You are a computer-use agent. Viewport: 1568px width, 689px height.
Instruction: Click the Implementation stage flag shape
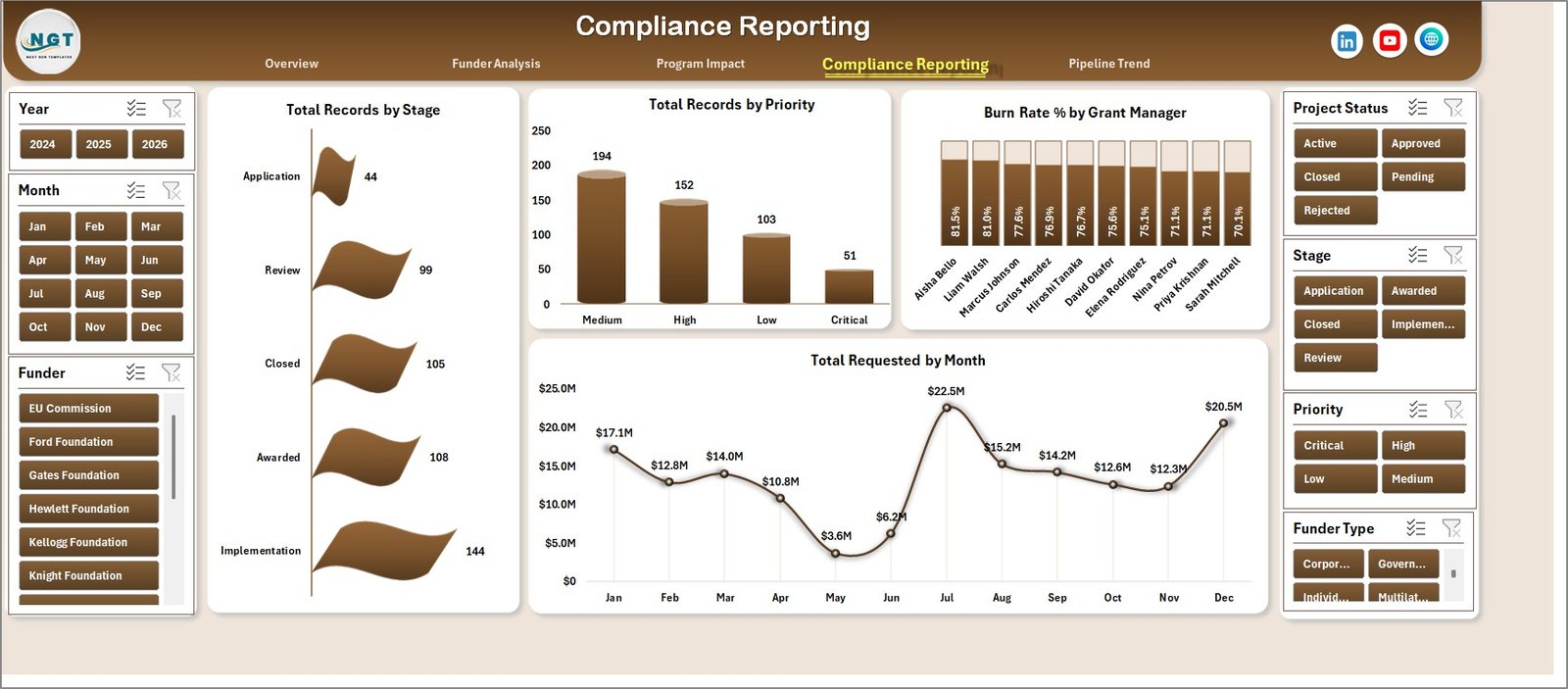click(x=384, y=552)
